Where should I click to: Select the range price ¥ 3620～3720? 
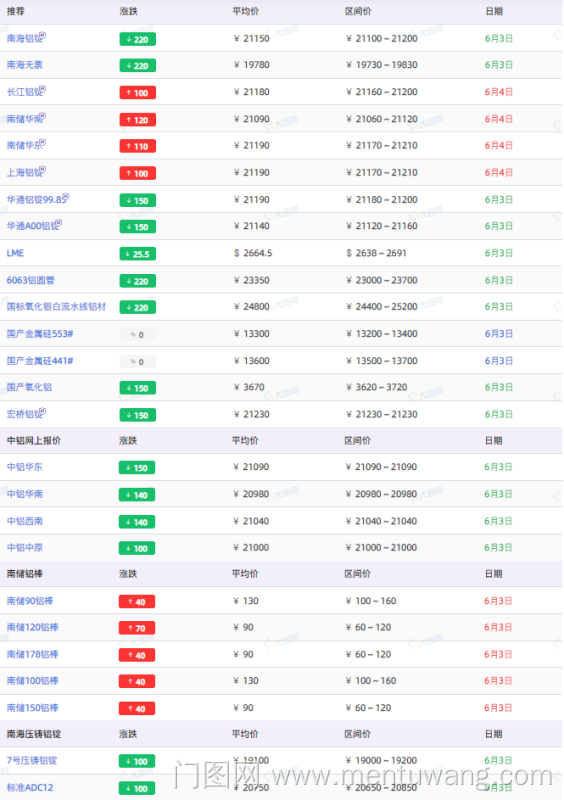coord(377,387)
